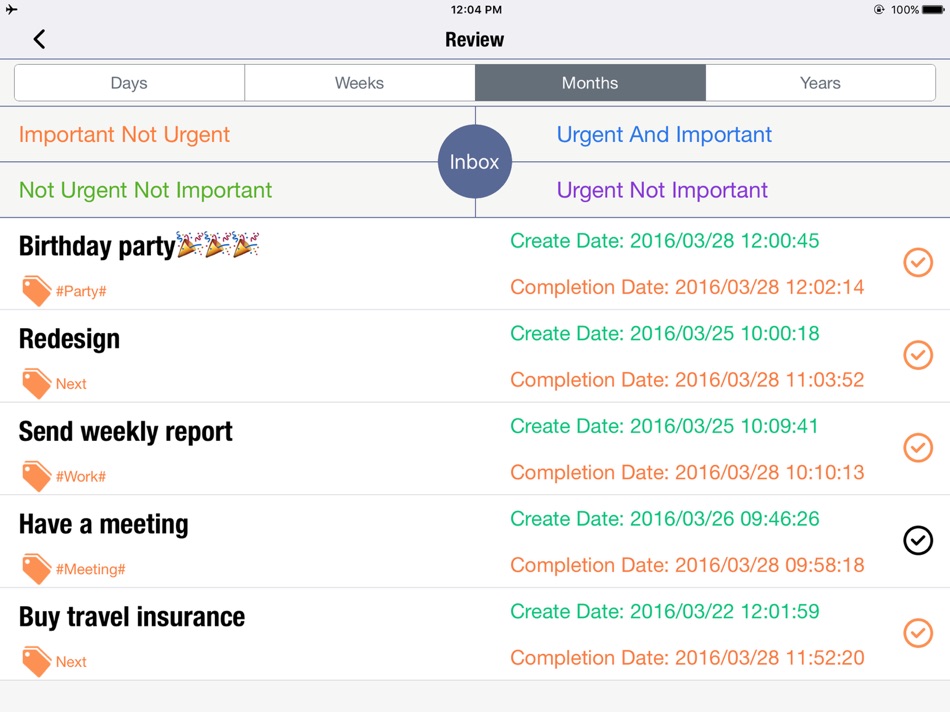Toggle completion check for Buy travel insurance
This screenshot has width=950, height=712.
[918, 633]
